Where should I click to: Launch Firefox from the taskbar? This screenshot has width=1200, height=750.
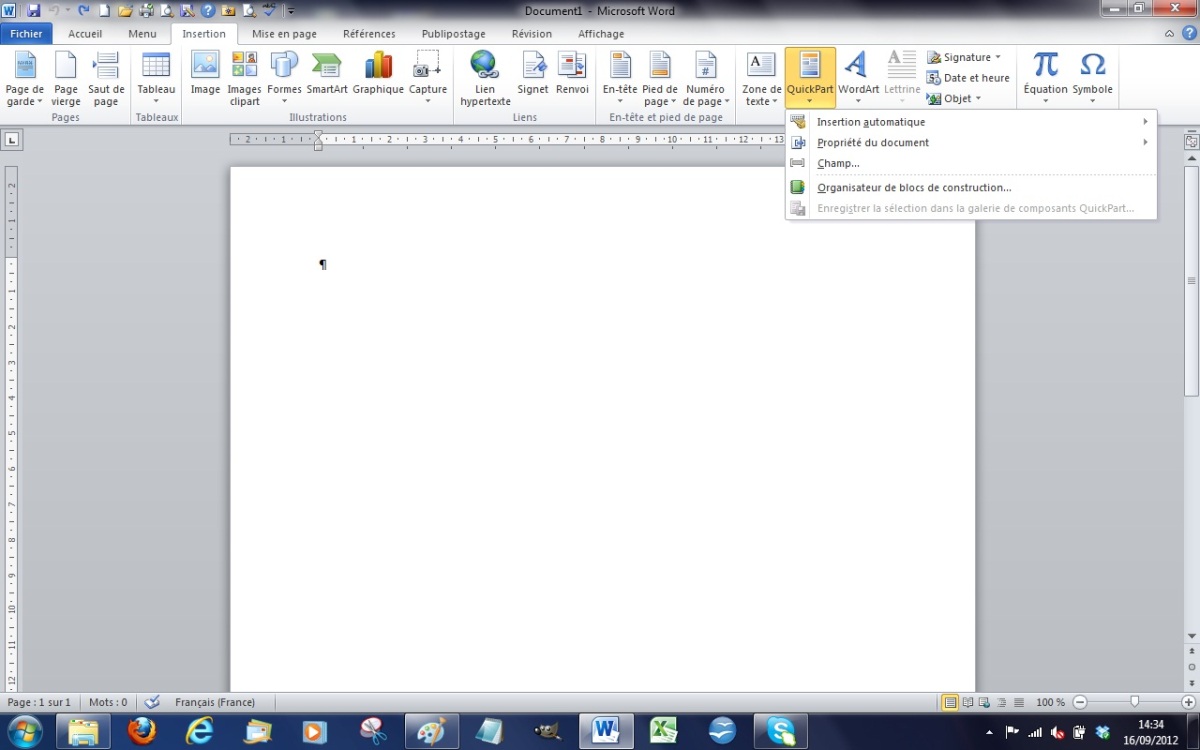(142, 732)
